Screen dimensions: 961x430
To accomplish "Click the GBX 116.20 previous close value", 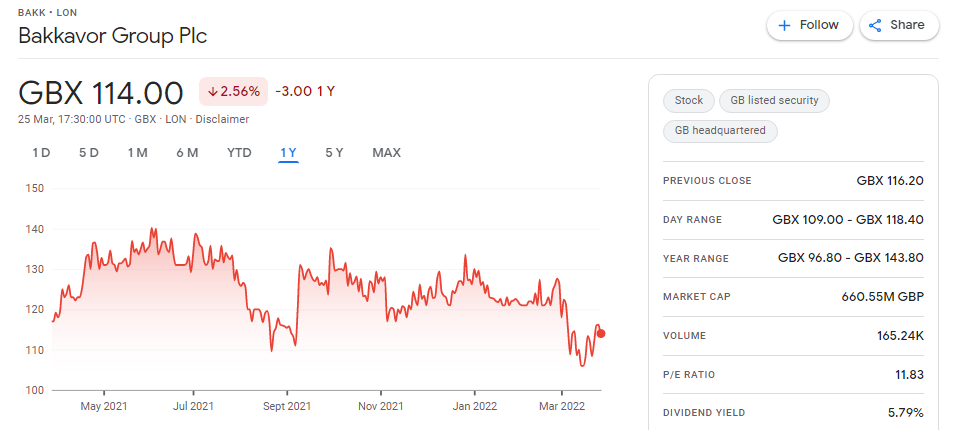I will tap(890, 181).
